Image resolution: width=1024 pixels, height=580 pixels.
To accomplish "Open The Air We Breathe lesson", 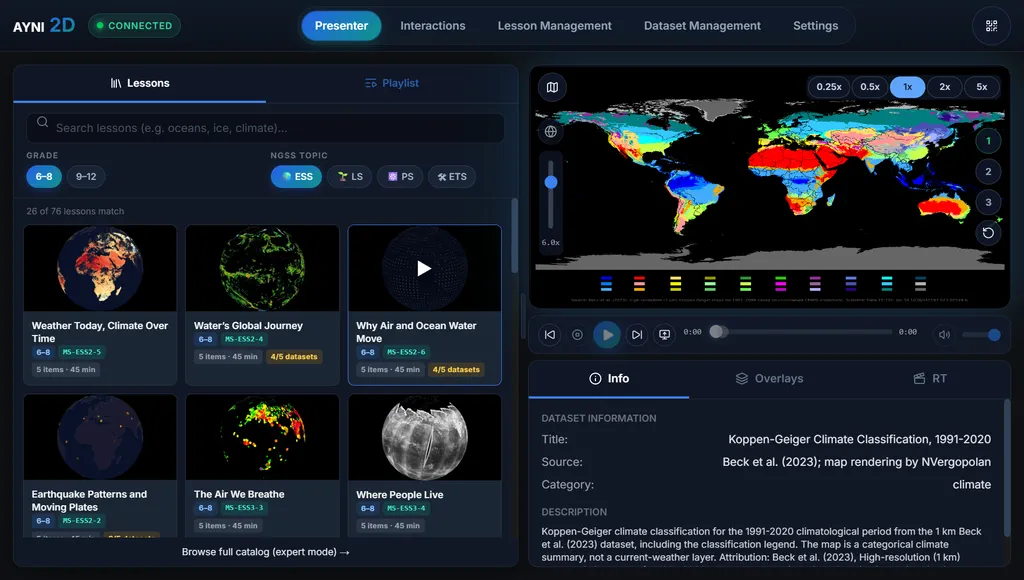I will point(263,465).
